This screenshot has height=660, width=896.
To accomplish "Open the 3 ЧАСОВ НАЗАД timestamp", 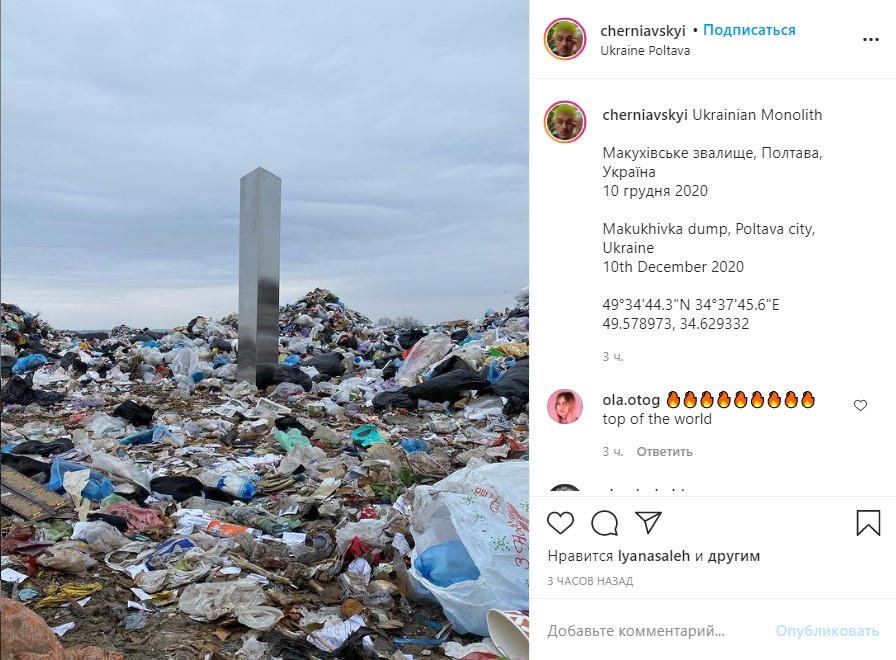I will 590,581.
